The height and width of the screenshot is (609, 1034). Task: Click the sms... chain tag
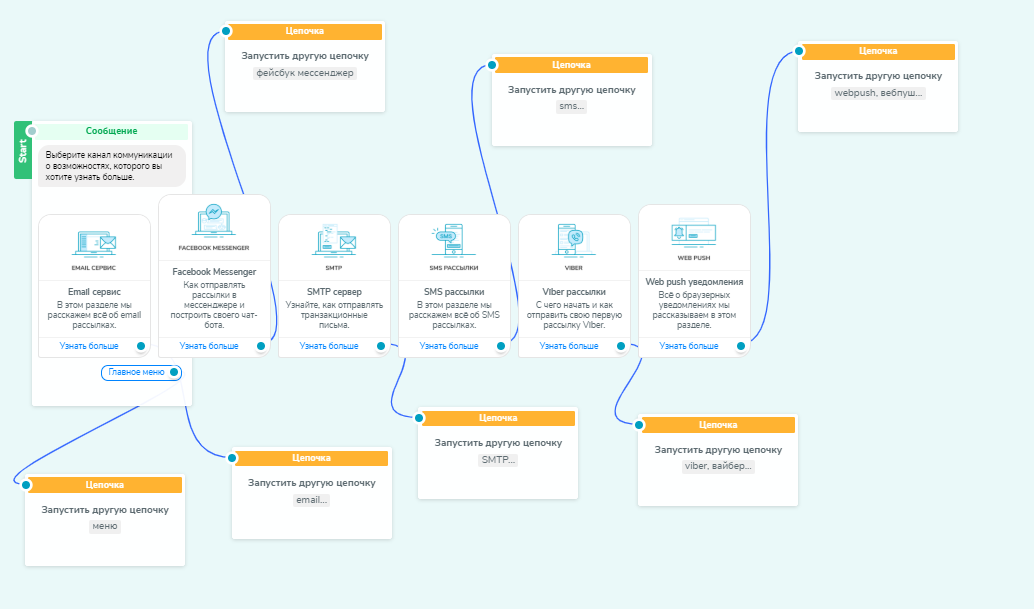[x=572, y=106]
